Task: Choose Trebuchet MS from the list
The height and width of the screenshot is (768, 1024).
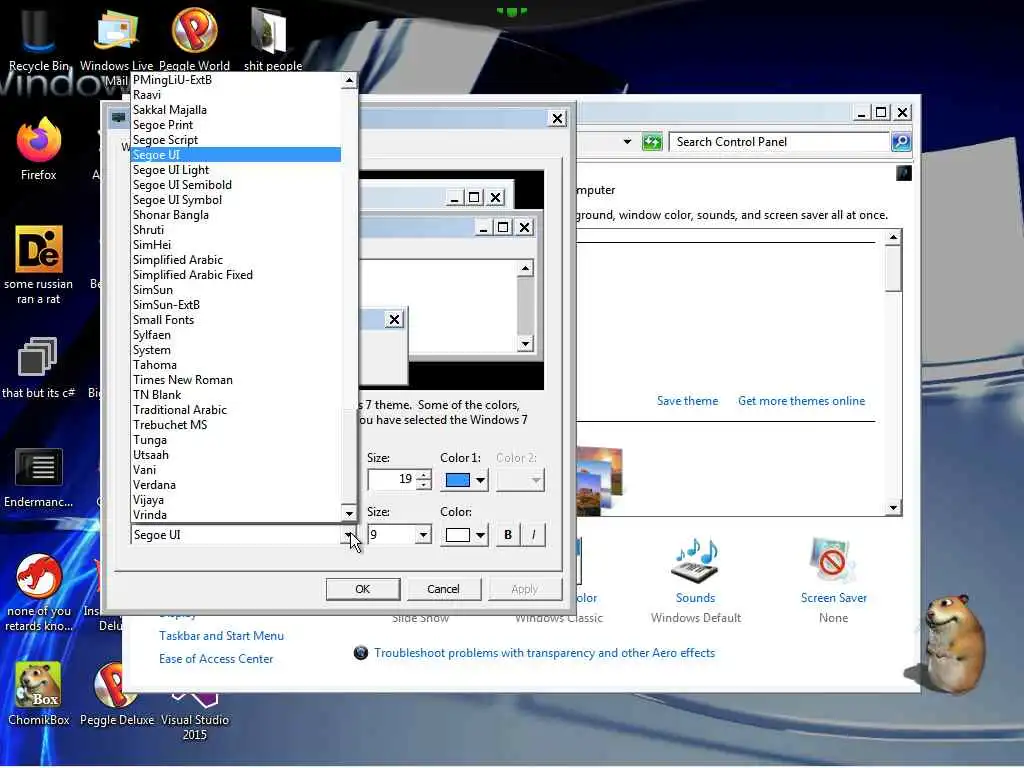Action: point(236,425)
